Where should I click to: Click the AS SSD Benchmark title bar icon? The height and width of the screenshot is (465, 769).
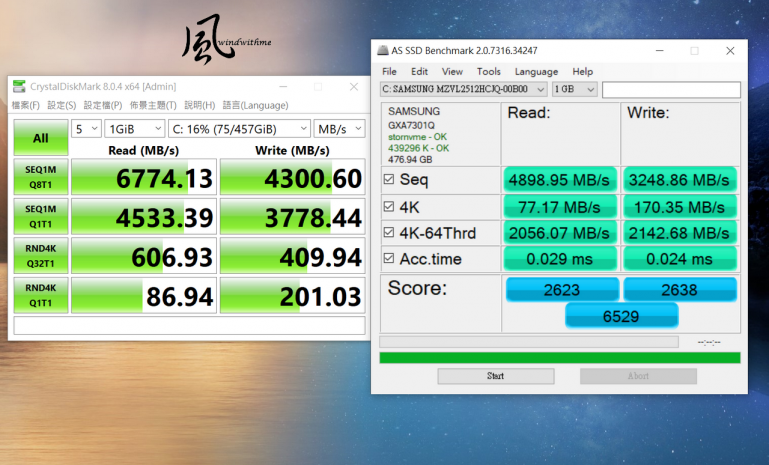click(x=381, y=50)
